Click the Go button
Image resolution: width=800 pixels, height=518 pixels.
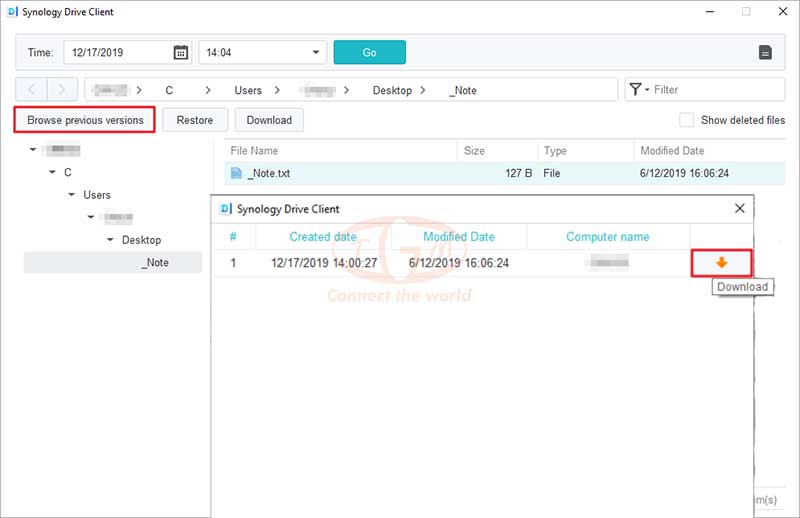(369, 52)
